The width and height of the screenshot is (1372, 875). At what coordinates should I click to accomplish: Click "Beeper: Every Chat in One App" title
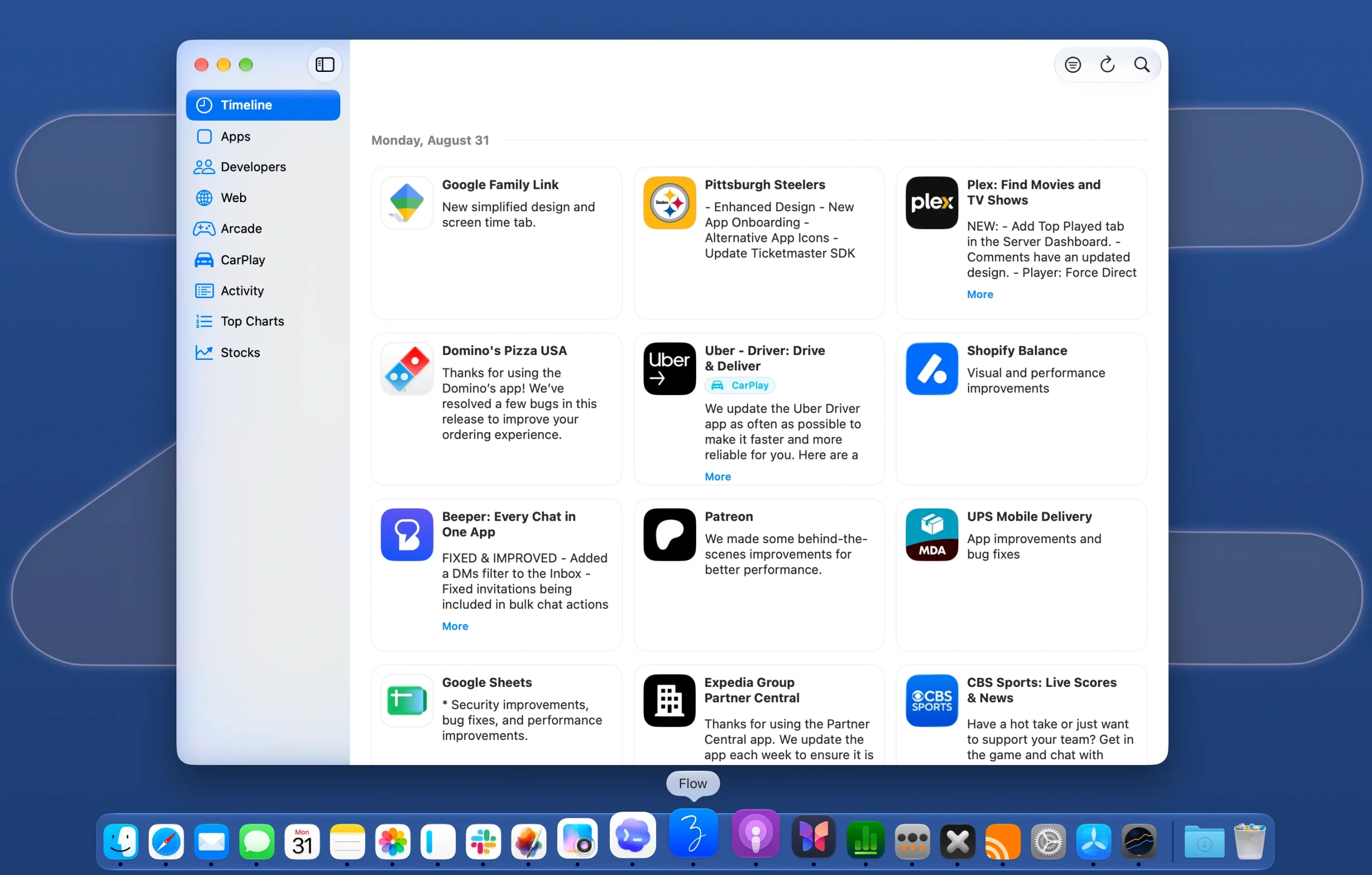click(509, 524)
